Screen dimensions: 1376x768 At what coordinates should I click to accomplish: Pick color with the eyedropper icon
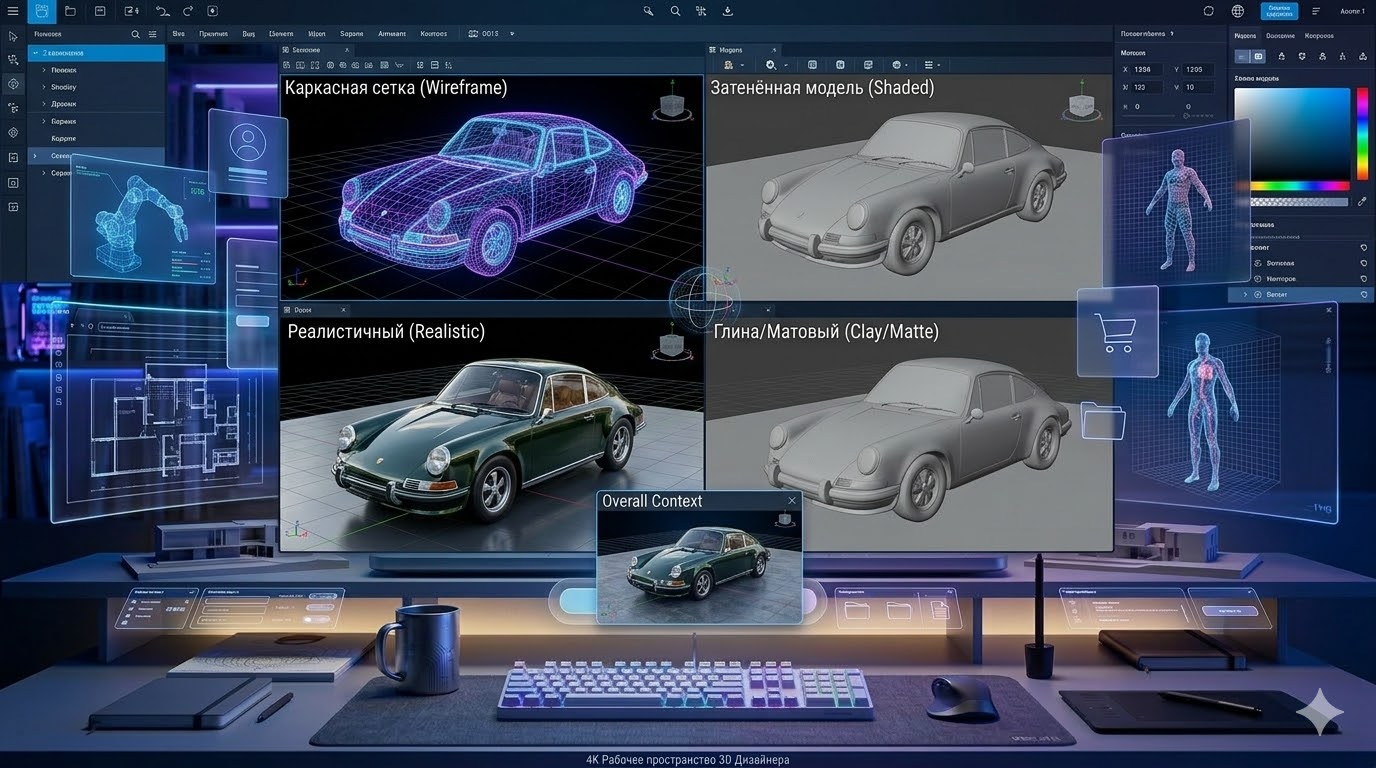point(1362,201)
